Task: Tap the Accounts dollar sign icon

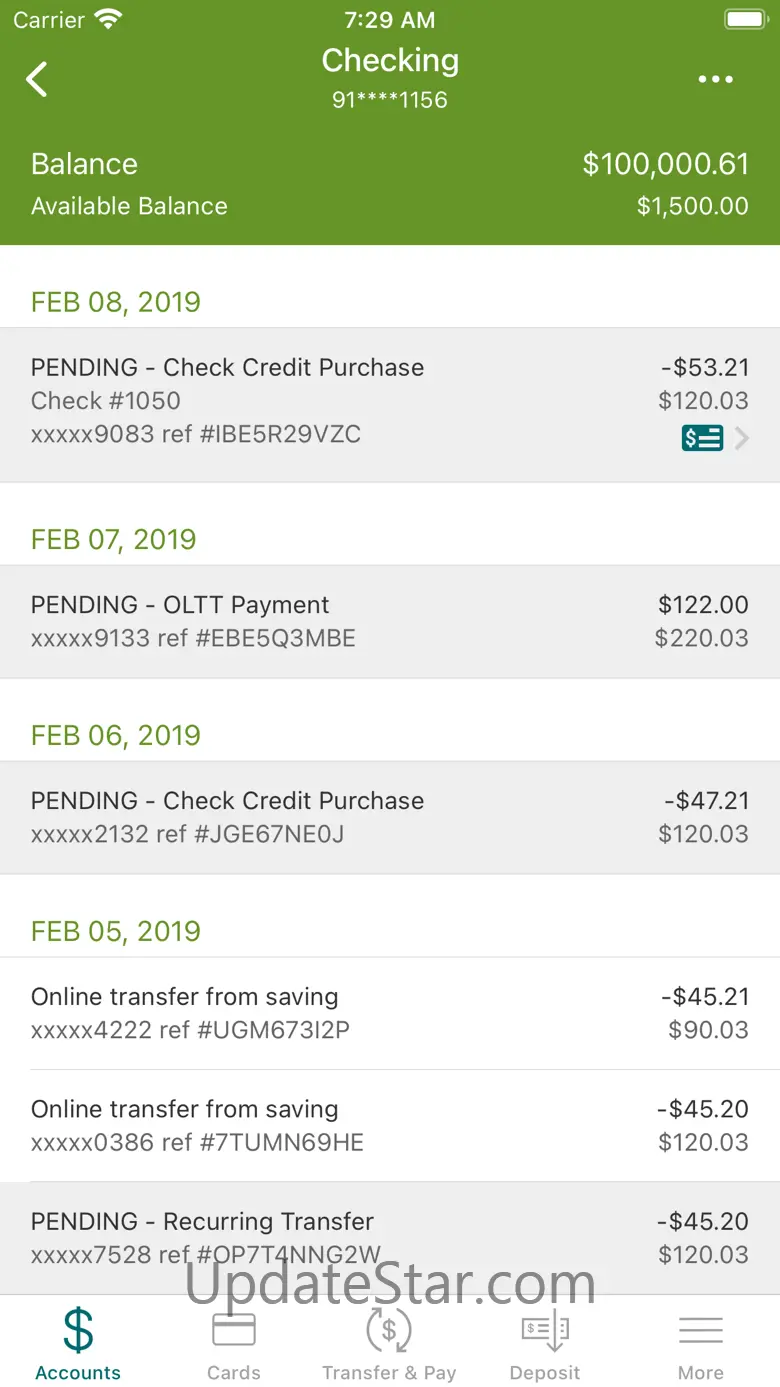Action: pos(78,1331)
